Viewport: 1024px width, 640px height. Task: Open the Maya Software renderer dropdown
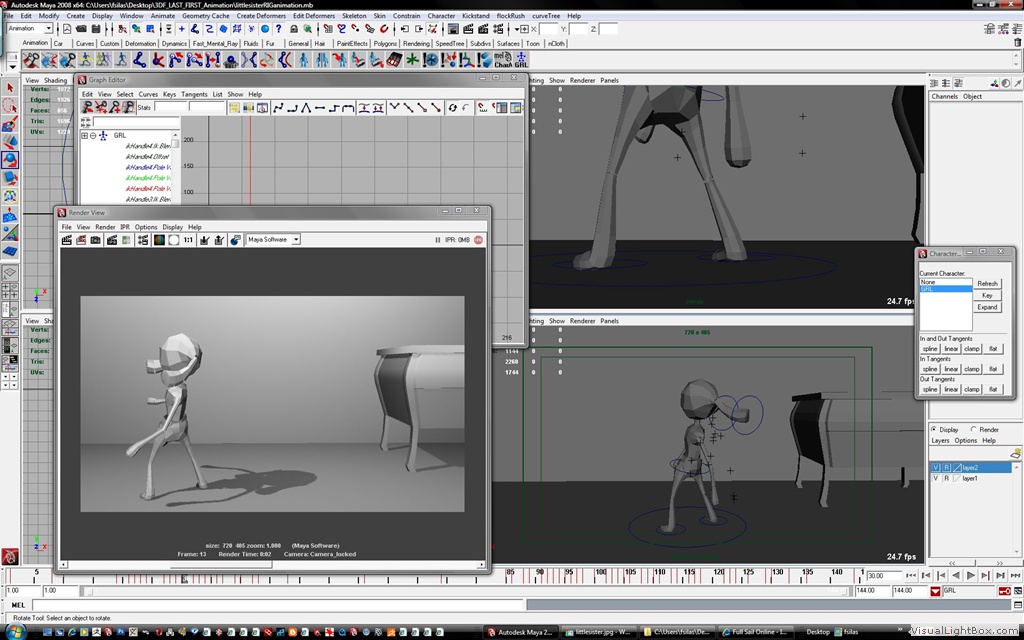pos(295,240)
